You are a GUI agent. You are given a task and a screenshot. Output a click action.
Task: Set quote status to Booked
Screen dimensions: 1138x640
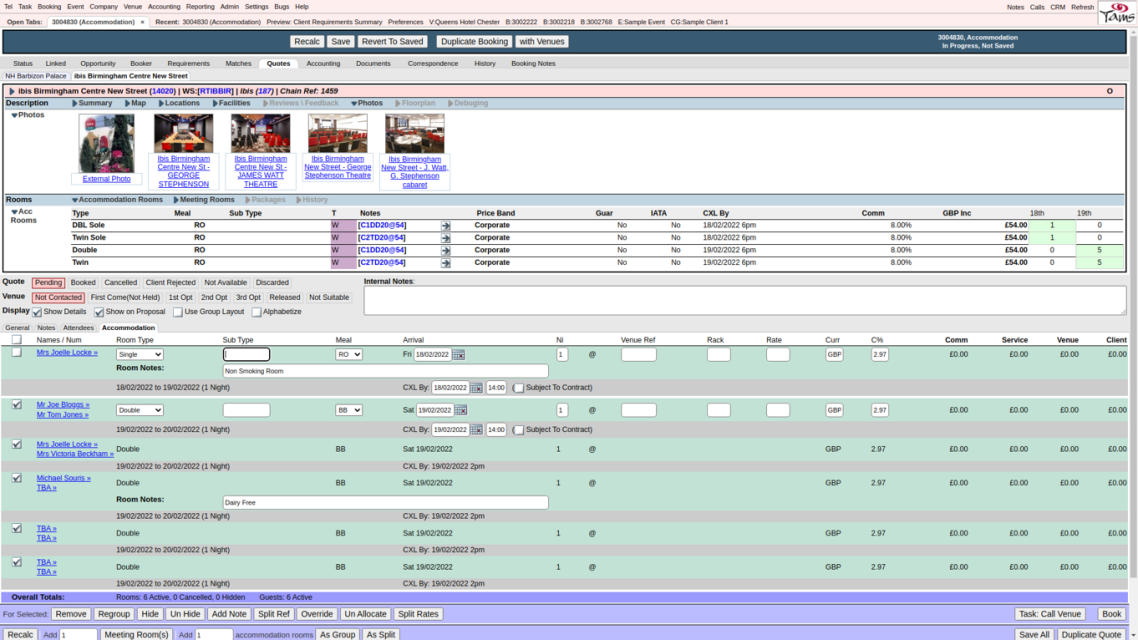point(83,283)
